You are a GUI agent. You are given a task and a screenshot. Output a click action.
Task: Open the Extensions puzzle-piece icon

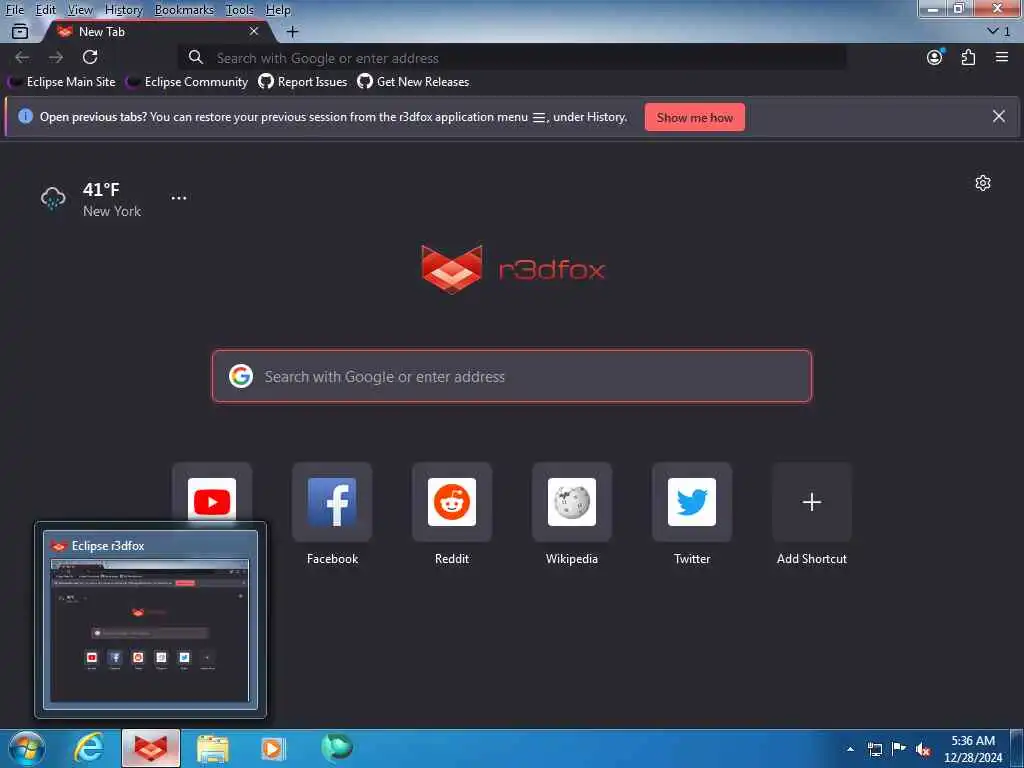968,57
